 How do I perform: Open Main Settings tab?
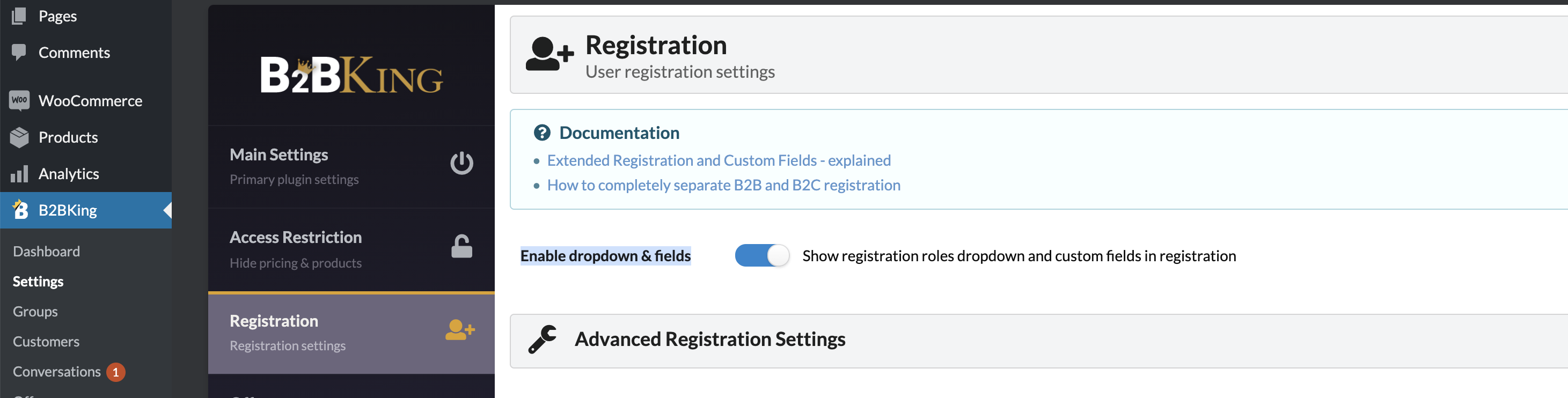point(351,166)
